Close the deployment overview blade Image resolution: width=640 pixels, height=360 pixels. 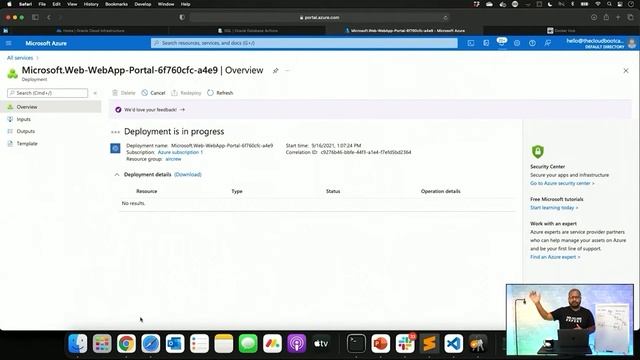coord(626,71)
